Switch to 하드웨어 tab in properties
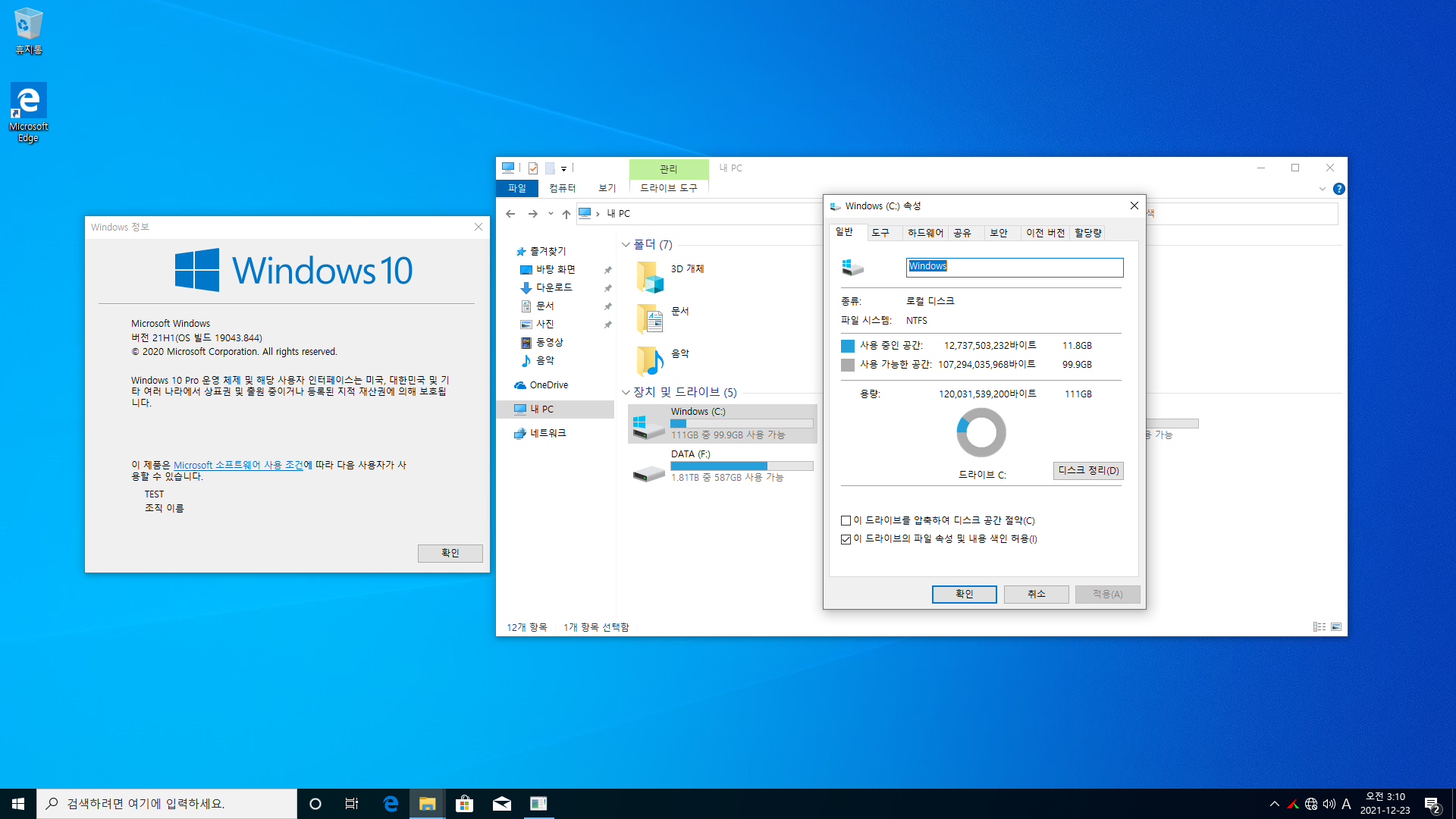The height and width of the screenshot is (819, 1456). (x=925, y=233)
